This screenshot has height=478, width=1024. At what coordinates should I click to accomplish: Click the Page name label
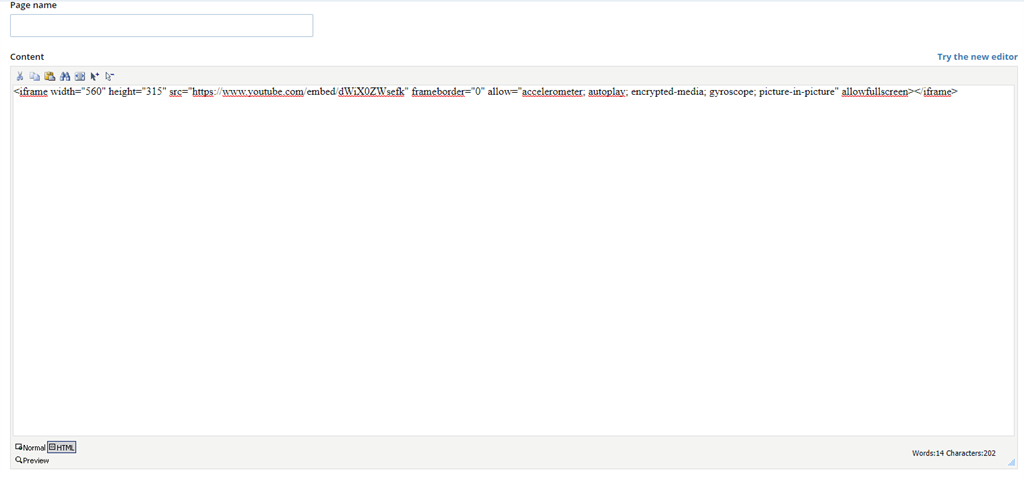click(33, 5)
